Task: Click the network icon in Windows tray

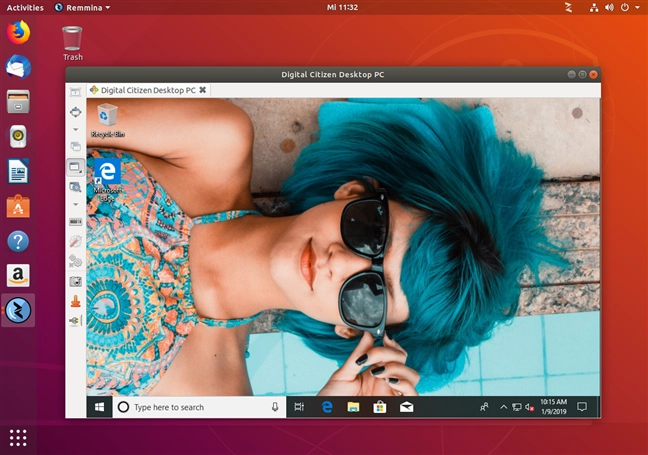Action: click(517, 407)
